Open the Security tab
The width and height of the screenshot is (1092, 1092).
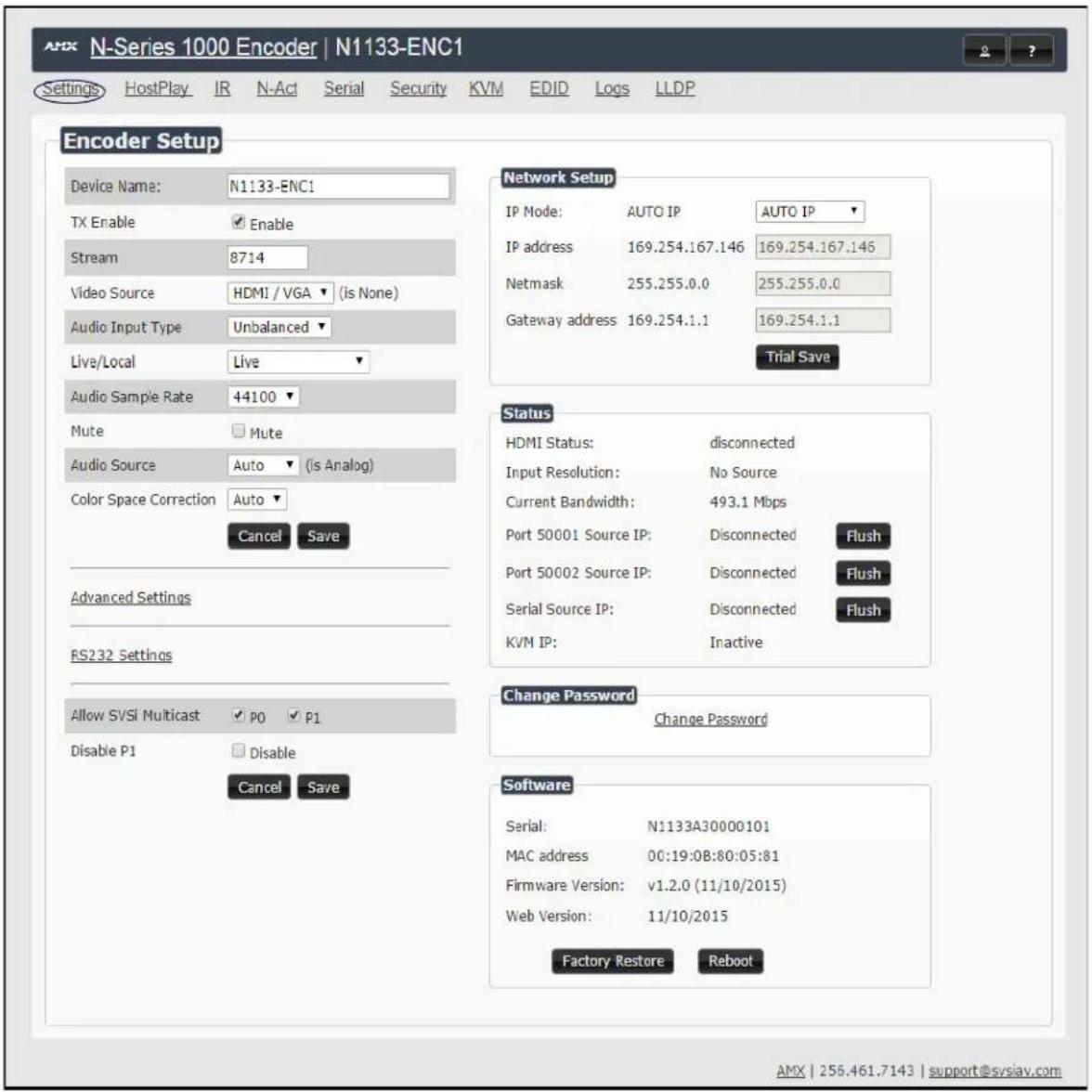[x=418, y=88]
